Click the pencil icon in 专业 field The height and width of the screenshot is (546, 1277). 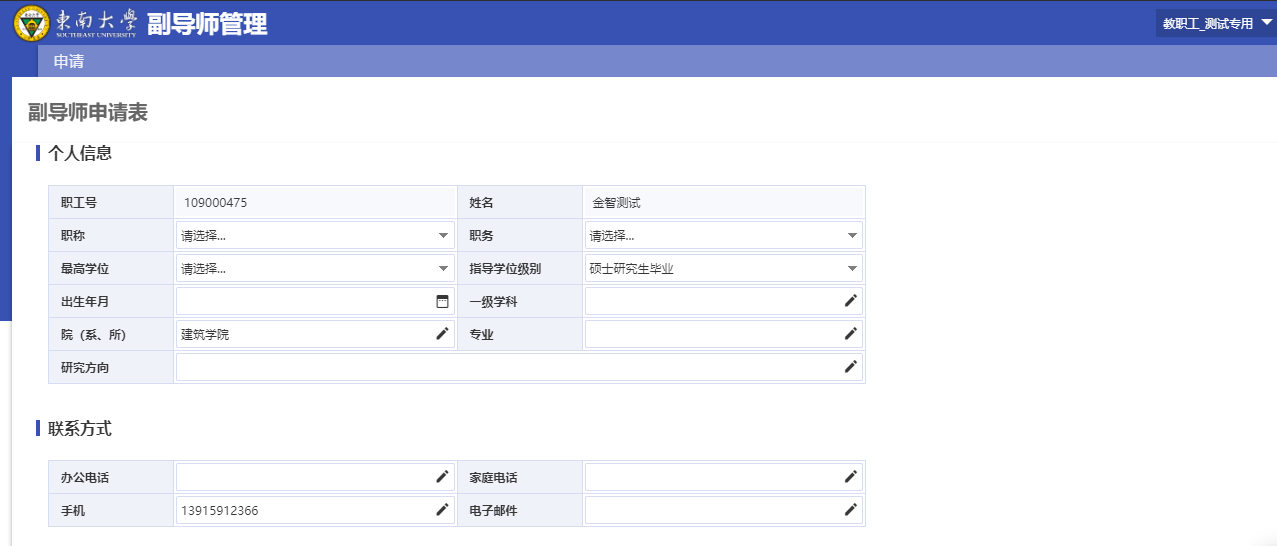[851, 334]
